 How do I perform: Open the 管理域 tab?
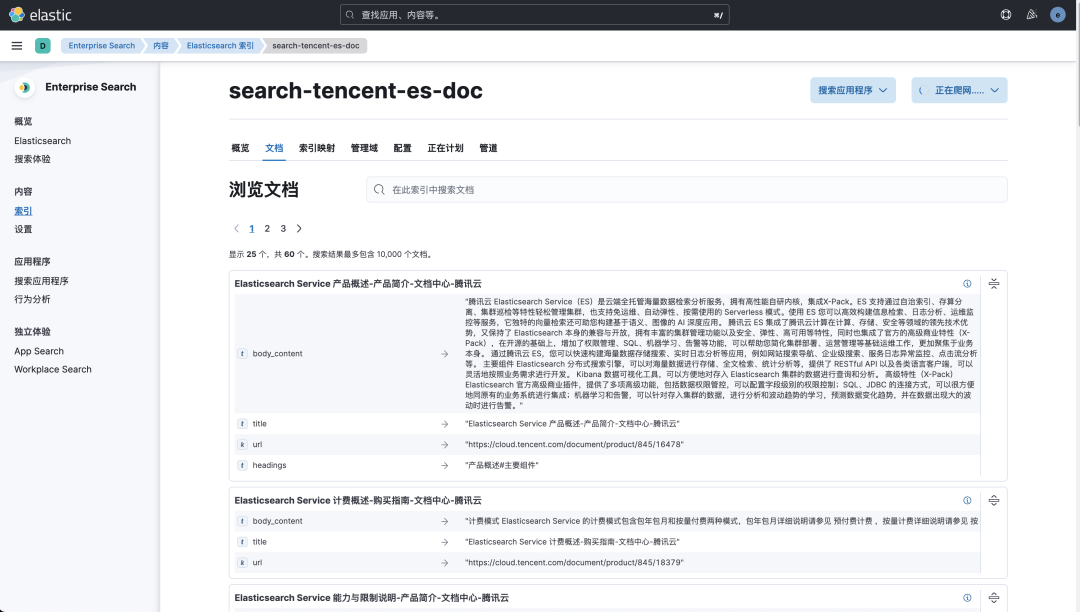click(364, 148)
